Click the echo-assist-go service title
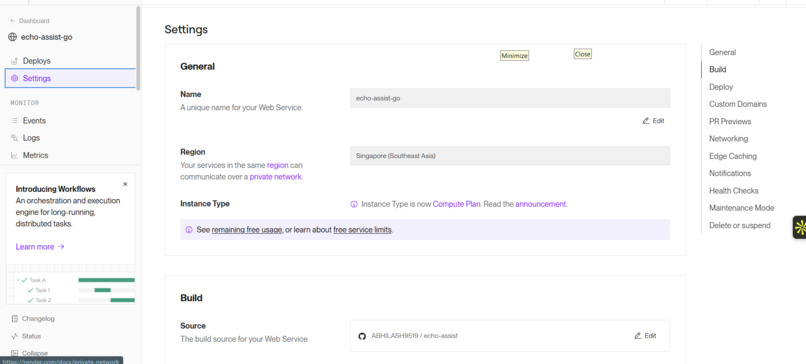Image resolution: width=806 pixels, height=364 pixels. [x=47, y=37]
